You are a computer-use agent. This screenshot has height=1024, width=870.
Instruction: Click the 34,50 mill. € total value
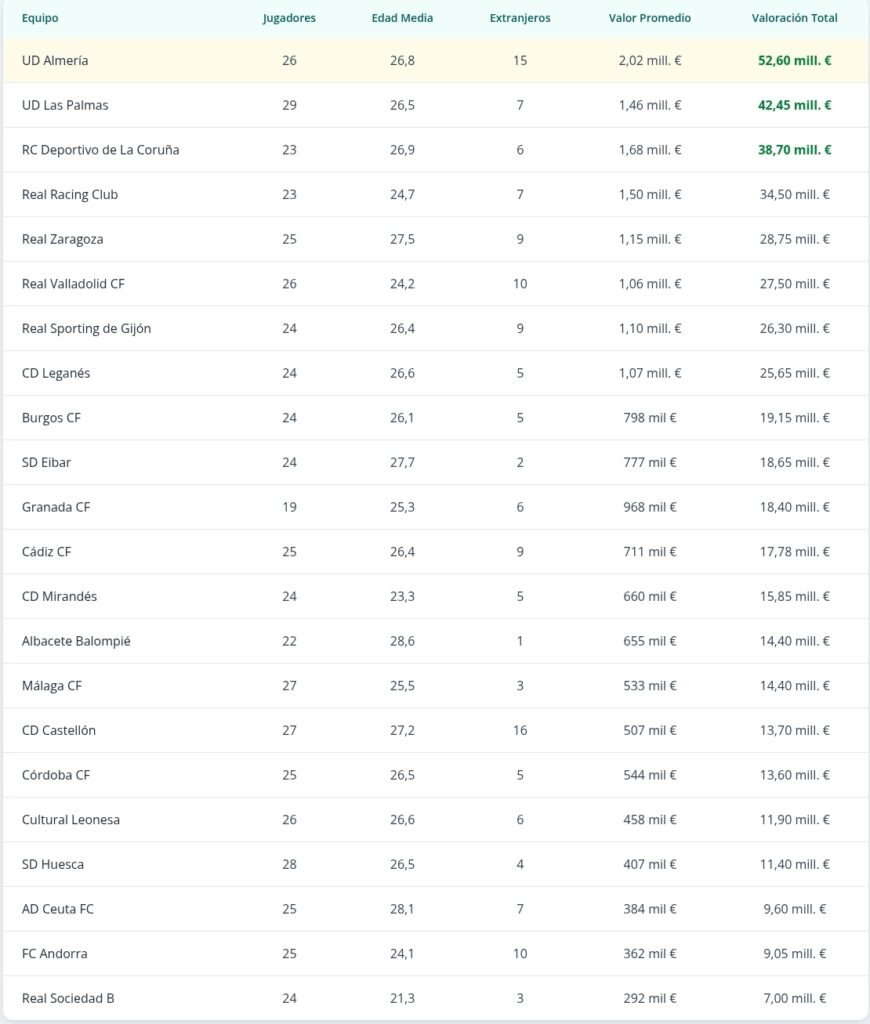point(794,195)
